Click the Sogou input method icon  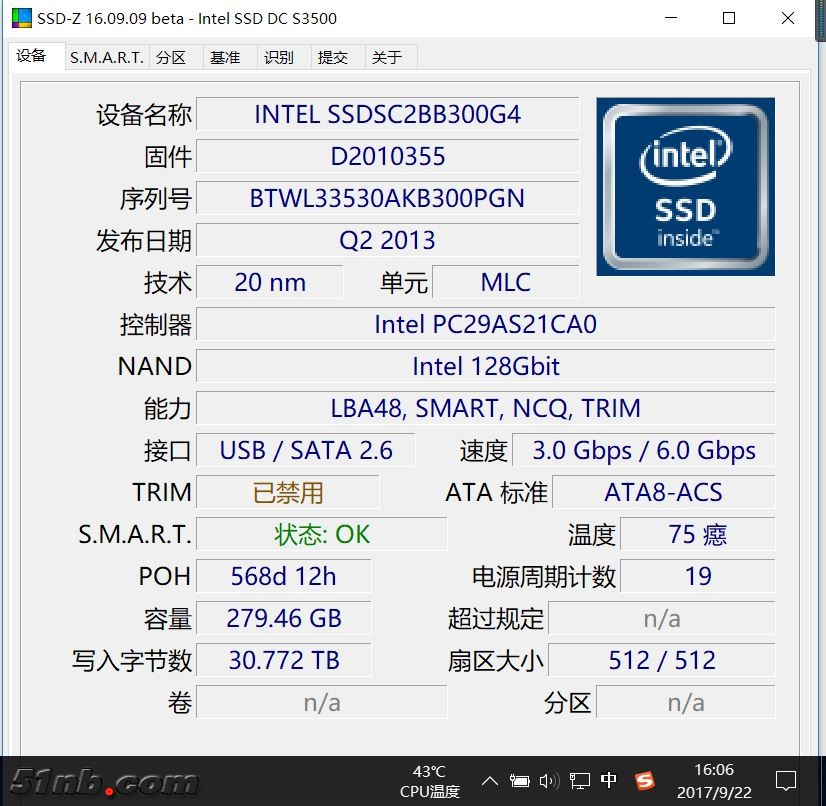644,780
